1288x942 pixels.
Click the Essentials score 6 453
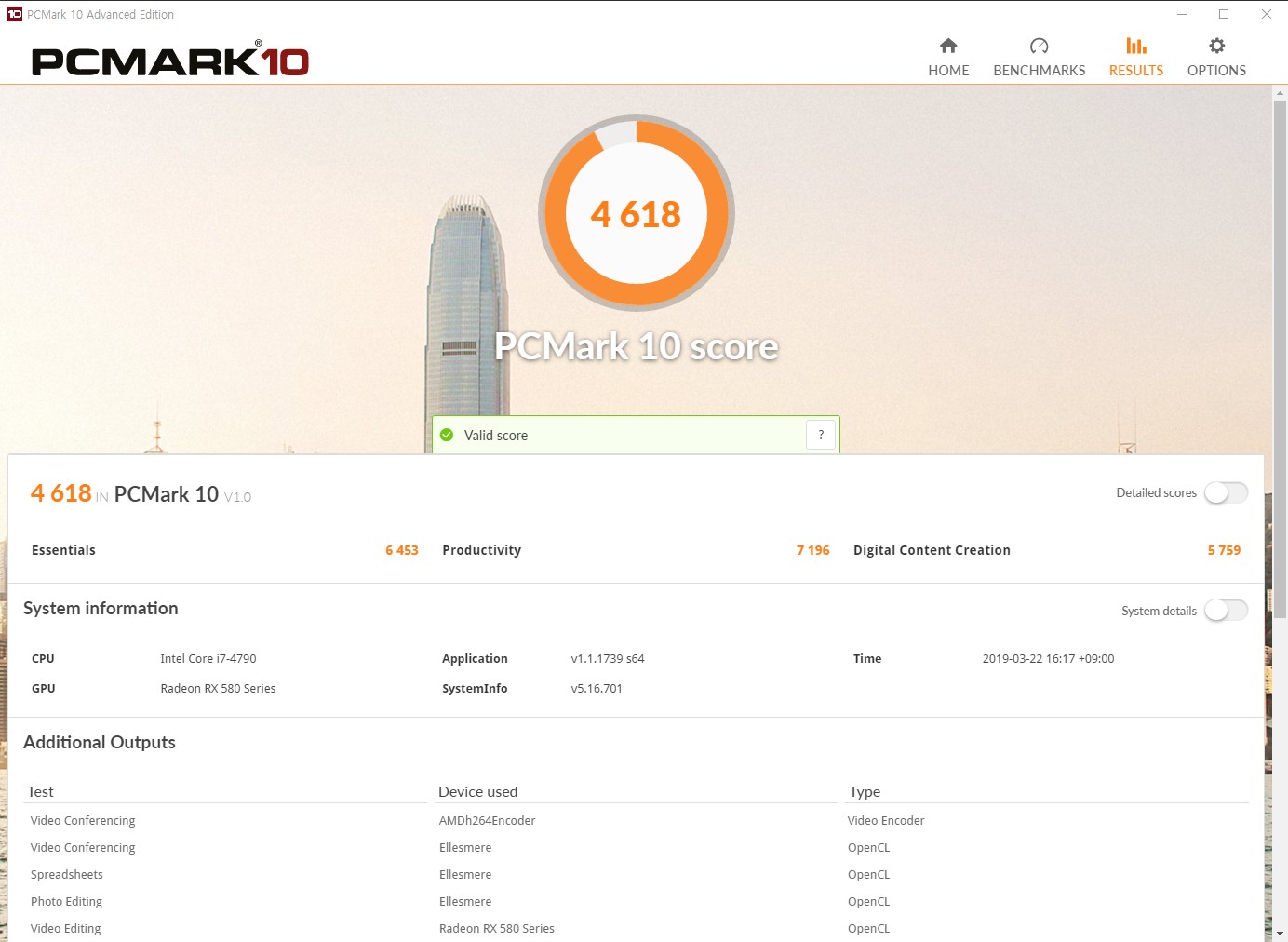tap(402, 550)
